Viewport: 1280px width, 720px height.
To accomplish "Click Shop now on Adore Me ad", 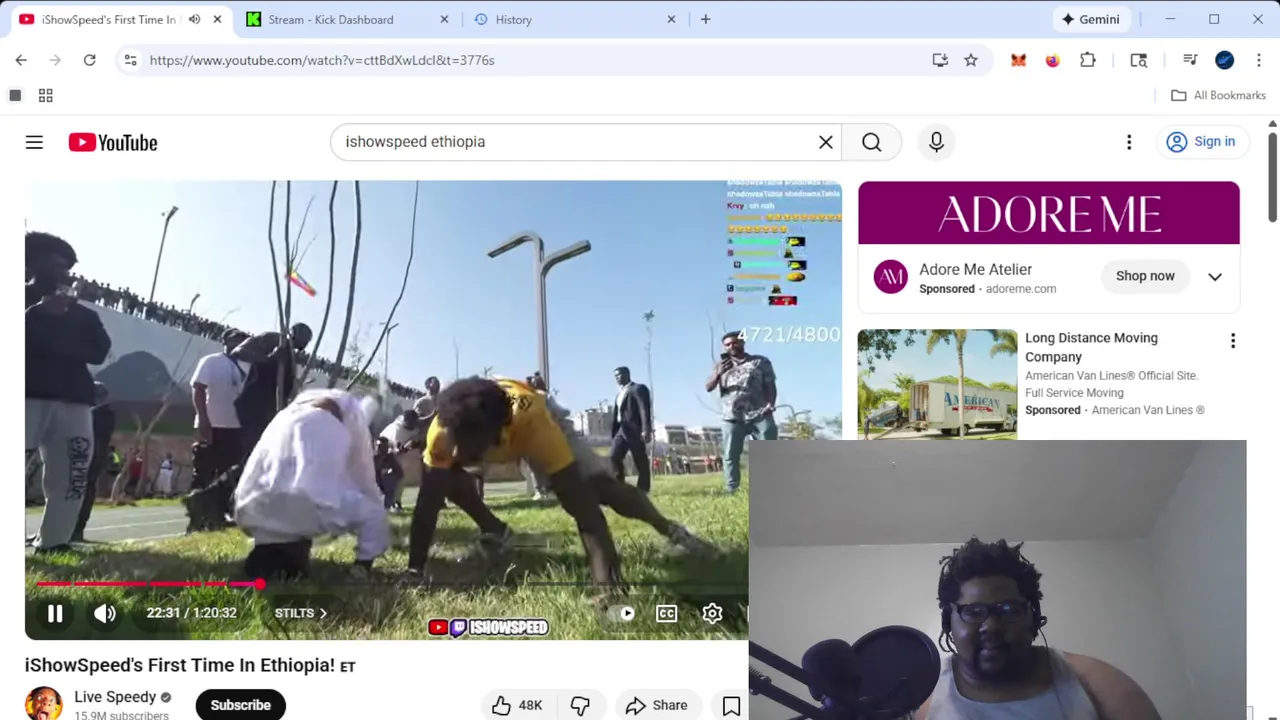I will 1145,276.
